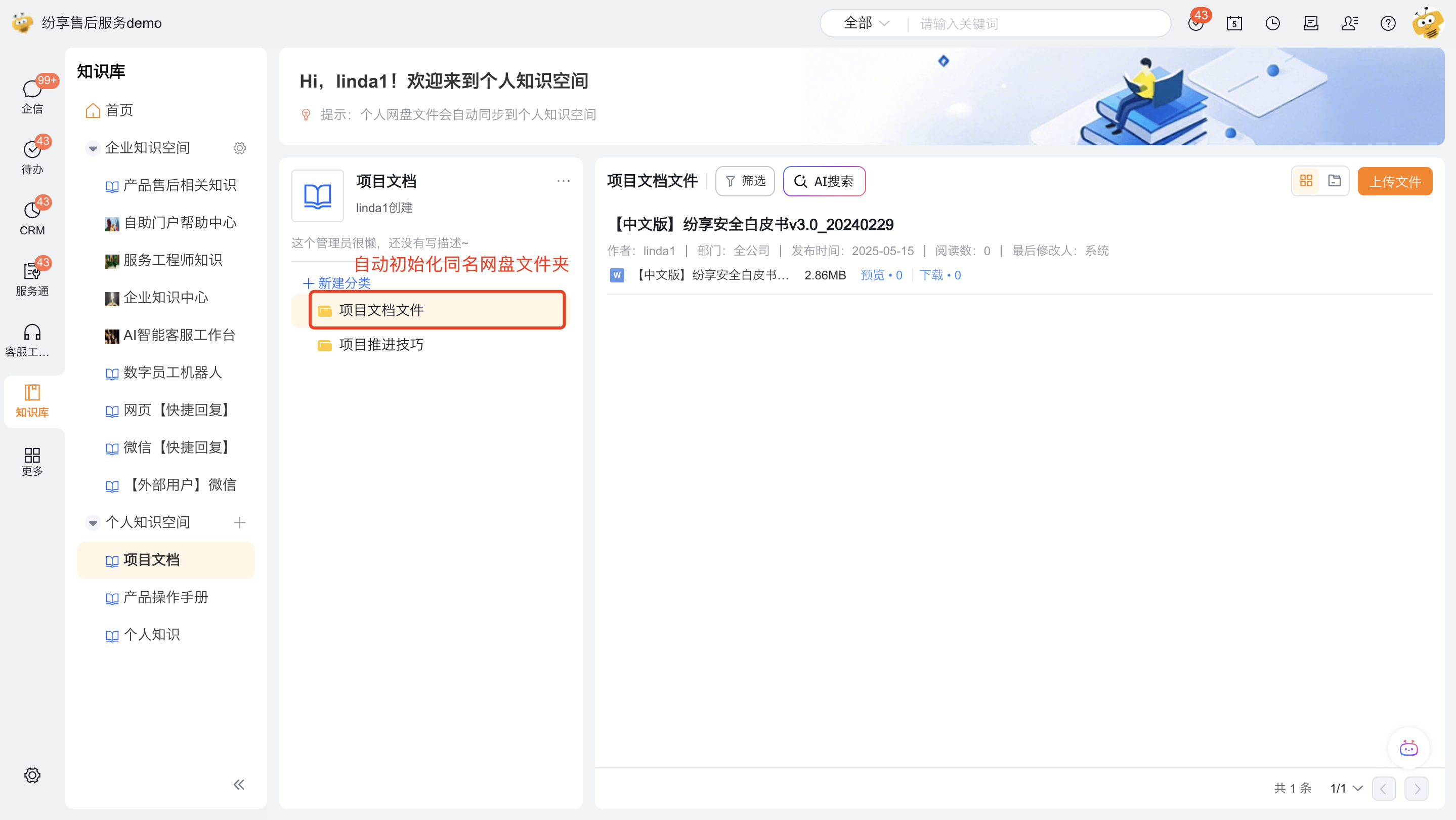This screenshot has width=1456, height=820.
Task: Click 下载 link for the document
Action: pos(940,275)
